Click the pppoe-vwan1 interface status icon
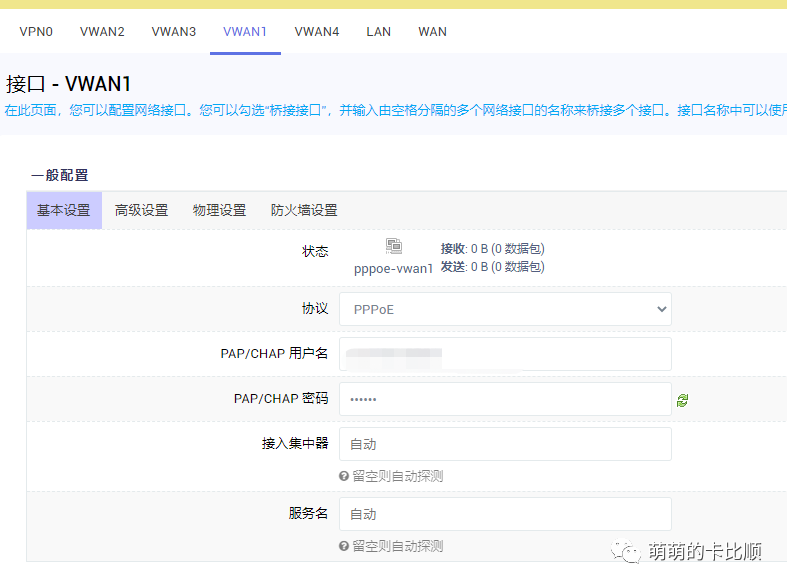The image size is (787, 586). click(x=394, y=246)
